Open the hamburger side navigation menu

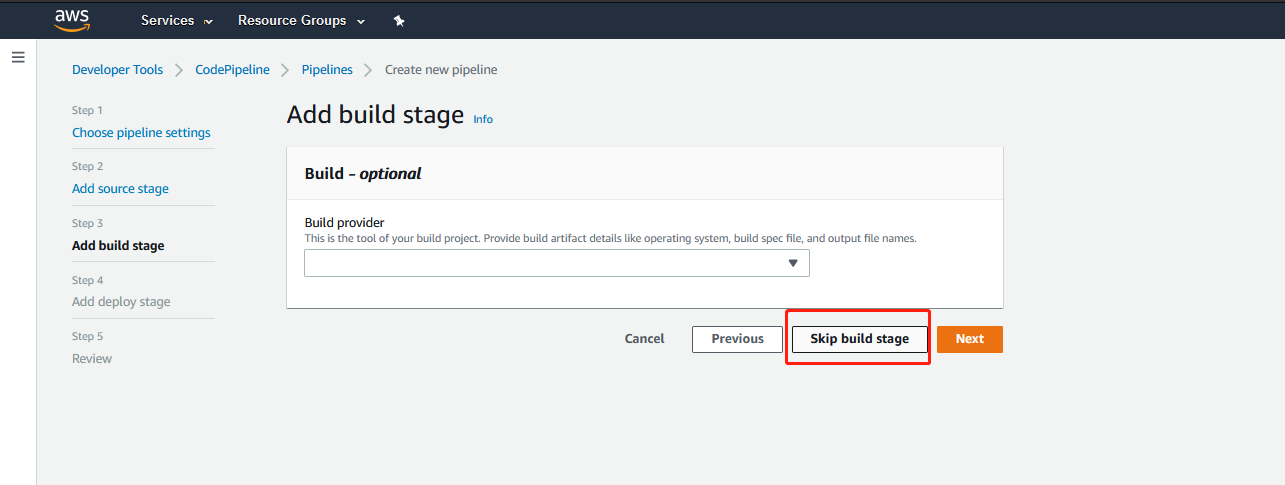click(x=18, y=57)
